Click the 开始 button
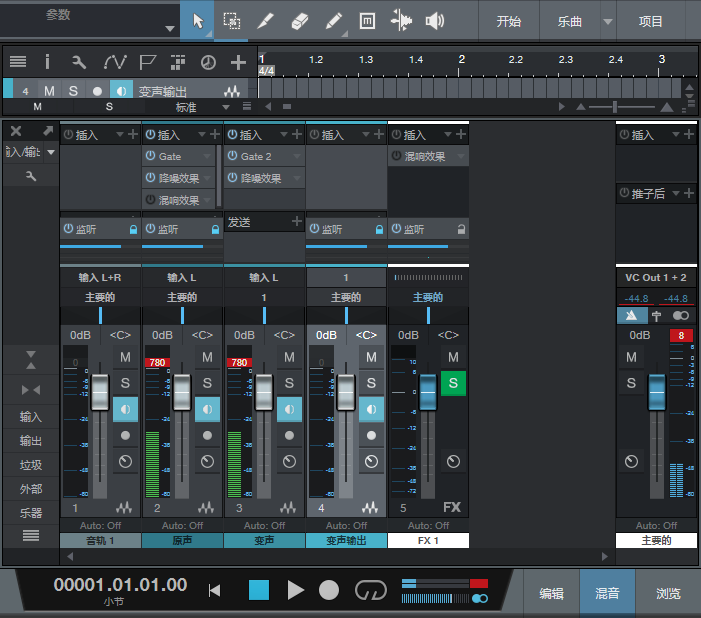This screenshot has height=618, width=701. tap(509, 21)
